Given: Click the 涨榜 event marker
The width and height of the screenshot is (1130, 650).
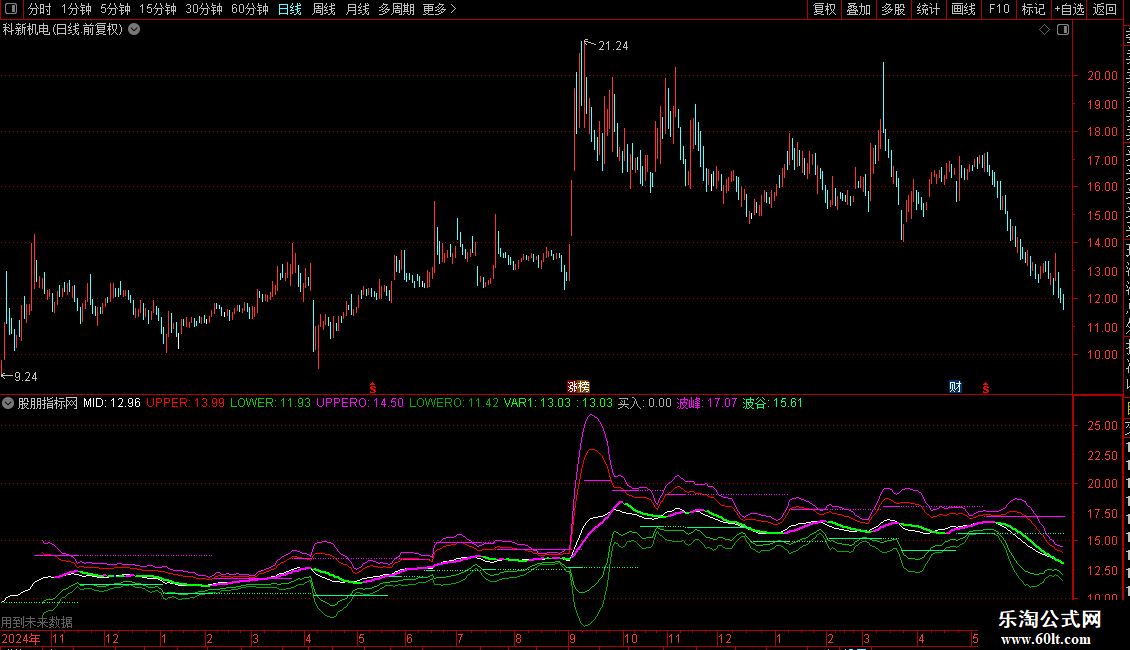Looking at the screenshot, I should click(x=578, y=387).
